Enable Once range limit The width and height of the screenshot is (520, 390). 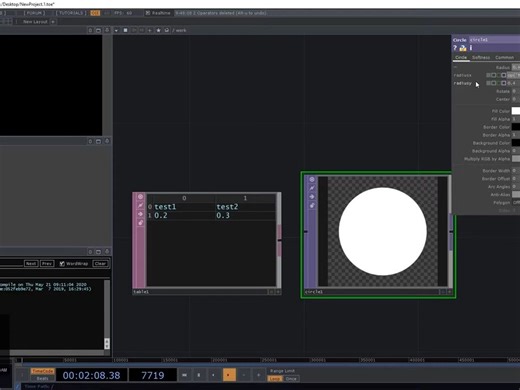coord(291,379)
